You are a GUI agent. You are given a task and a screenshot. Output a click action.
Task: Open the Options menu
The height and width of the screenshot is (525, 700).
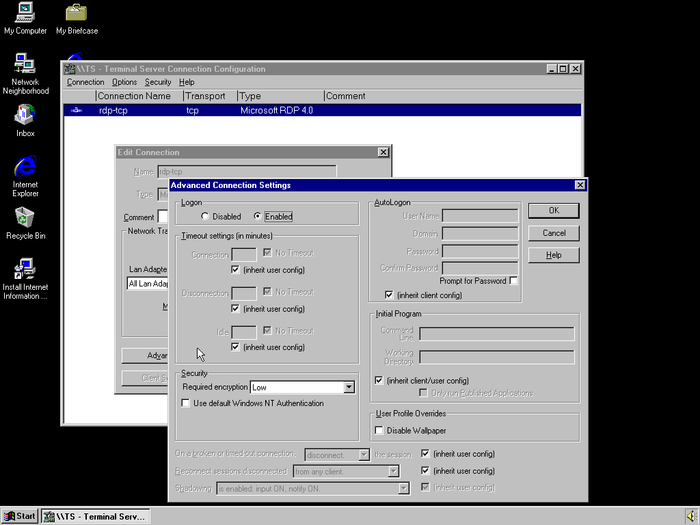point(124,82)
